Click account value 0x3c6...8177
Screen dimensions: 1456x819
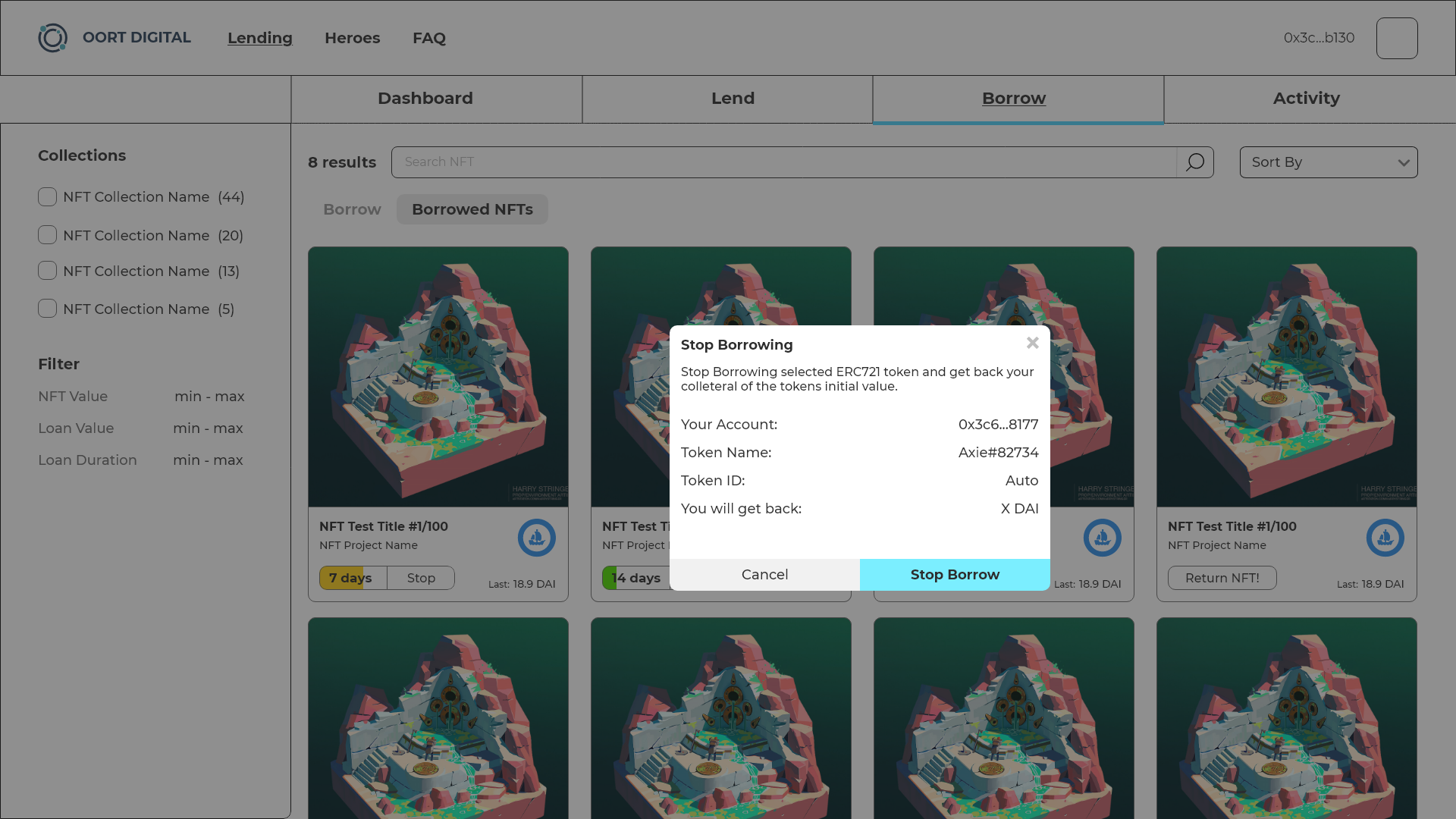tap(998, 425)
